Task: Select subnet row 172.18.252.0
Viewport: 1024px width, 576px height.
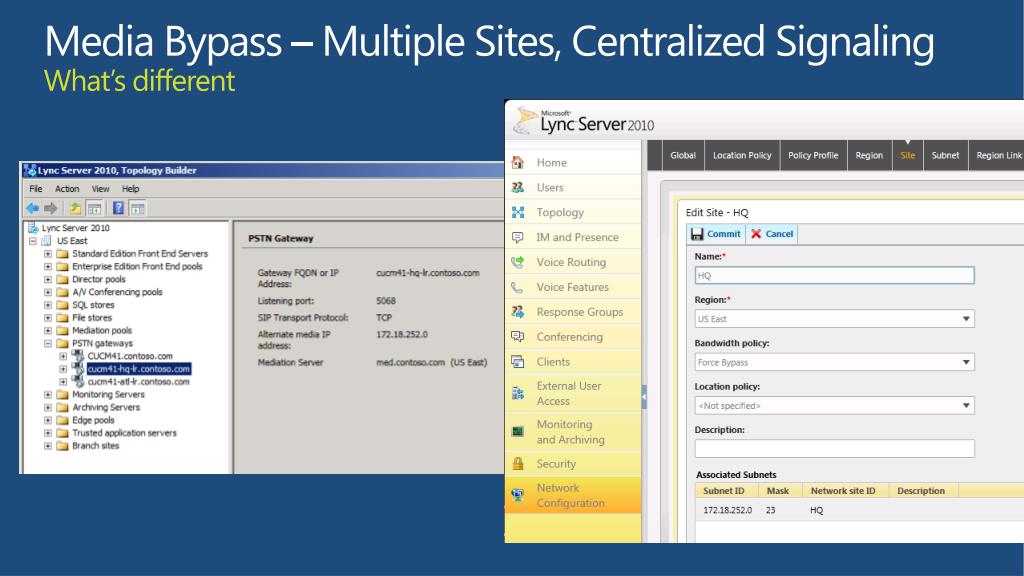Action: tap(859, 510)
